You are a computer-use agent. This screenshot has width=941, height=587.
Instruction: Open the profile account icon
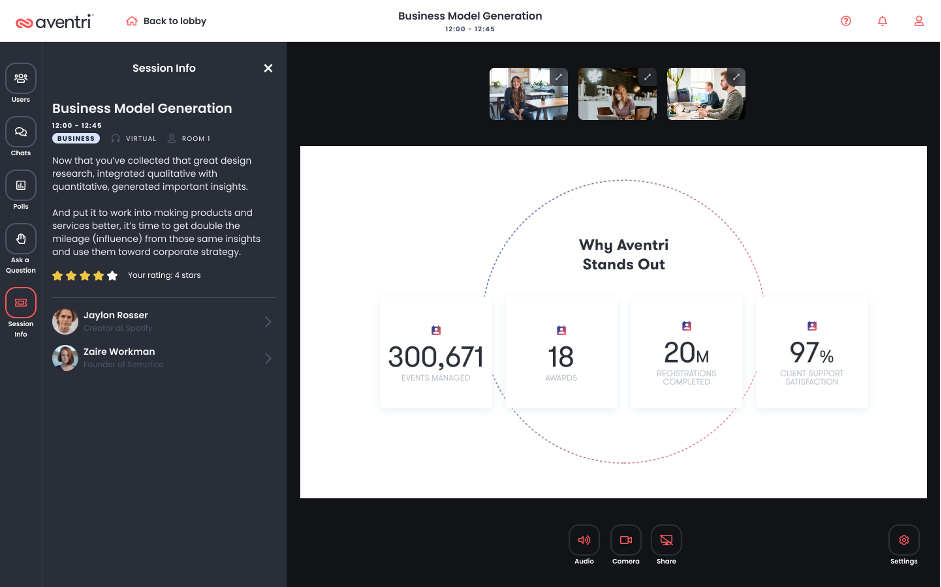click(x=919, y=20)
